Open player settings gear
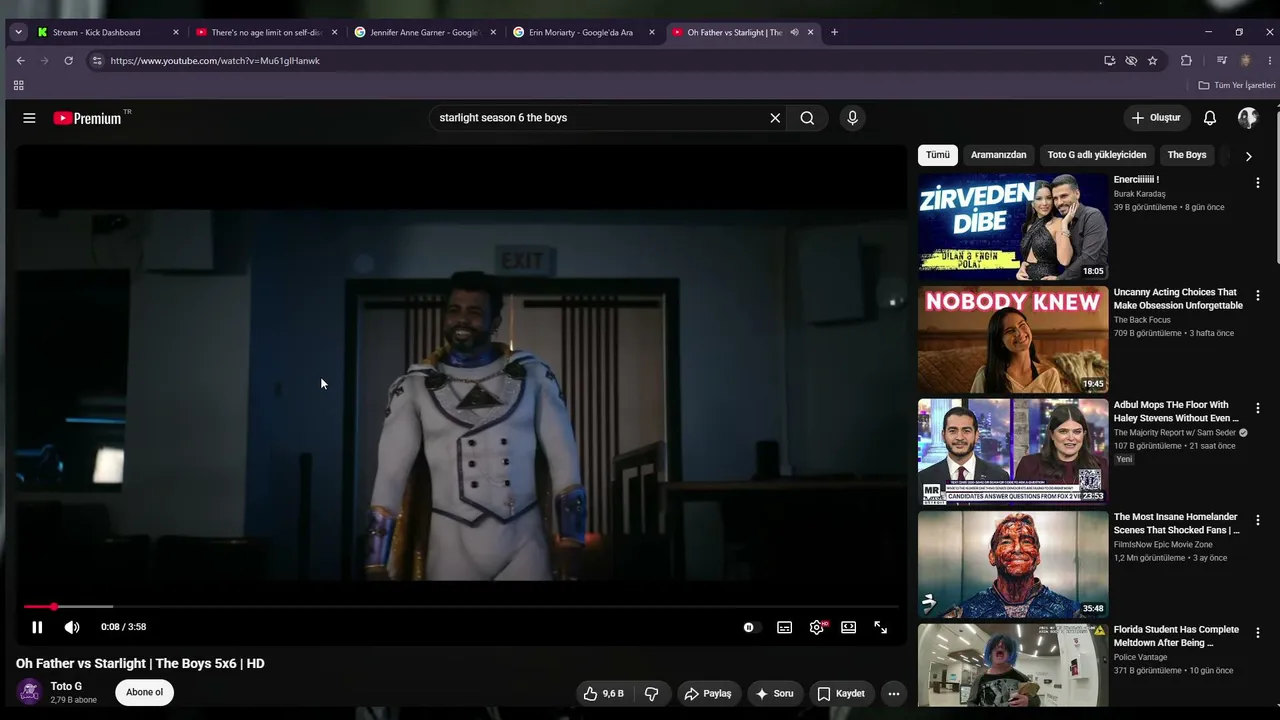The image size is (1280, 720). coord(817,627)
